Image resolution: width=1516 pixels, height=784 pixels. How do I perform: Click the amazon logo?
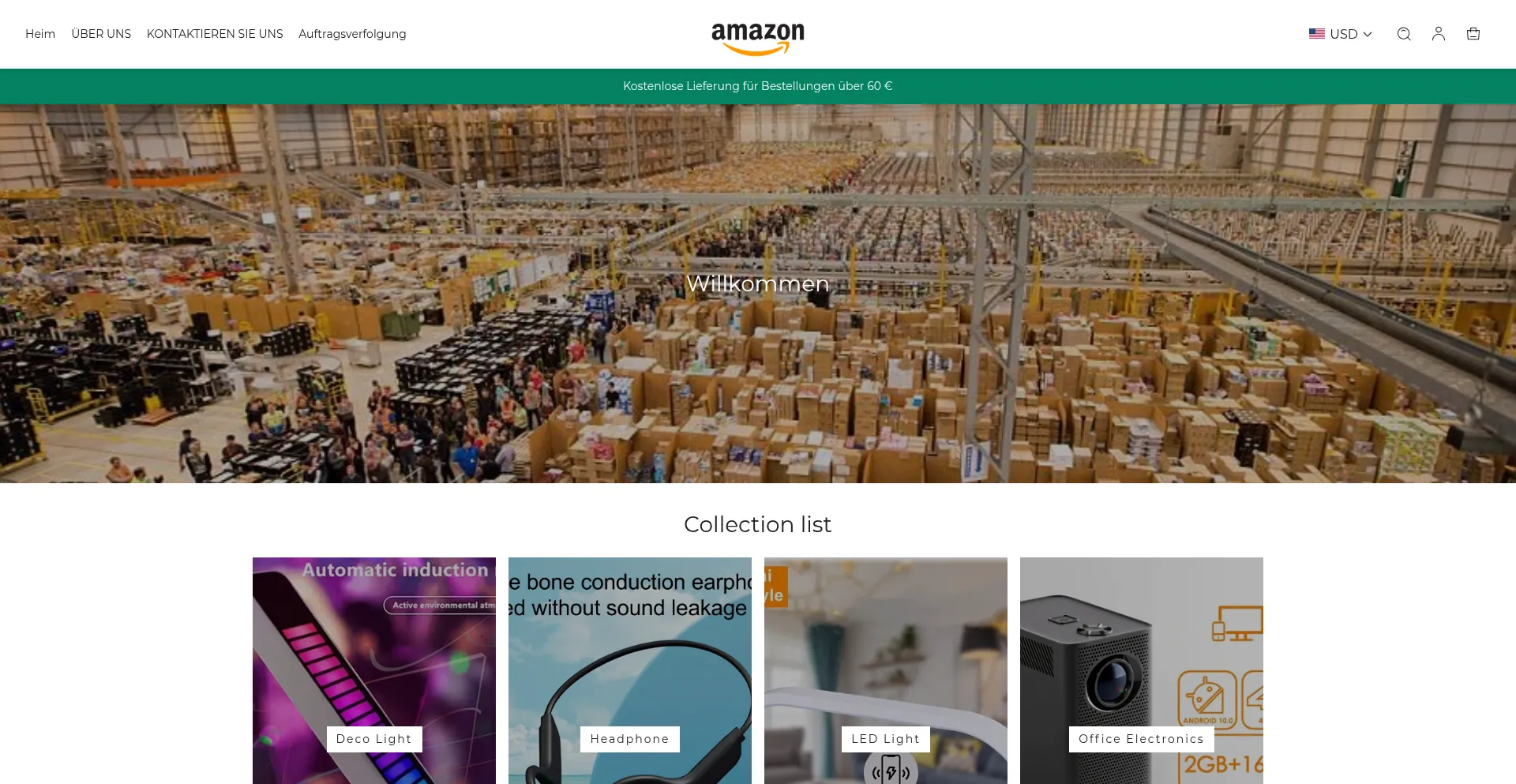coord(758,39)
